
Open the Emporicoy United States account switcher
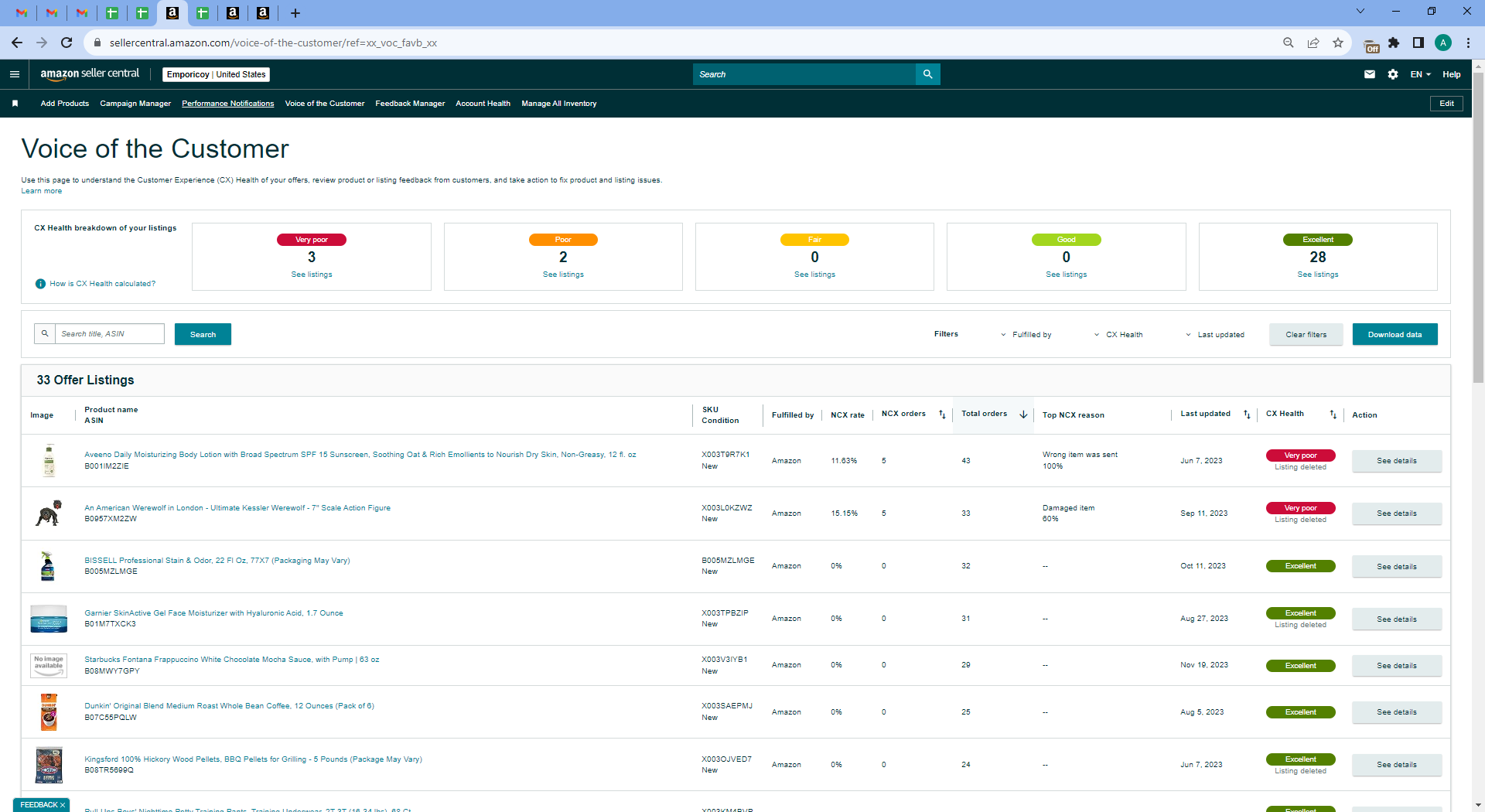[216, 74]
